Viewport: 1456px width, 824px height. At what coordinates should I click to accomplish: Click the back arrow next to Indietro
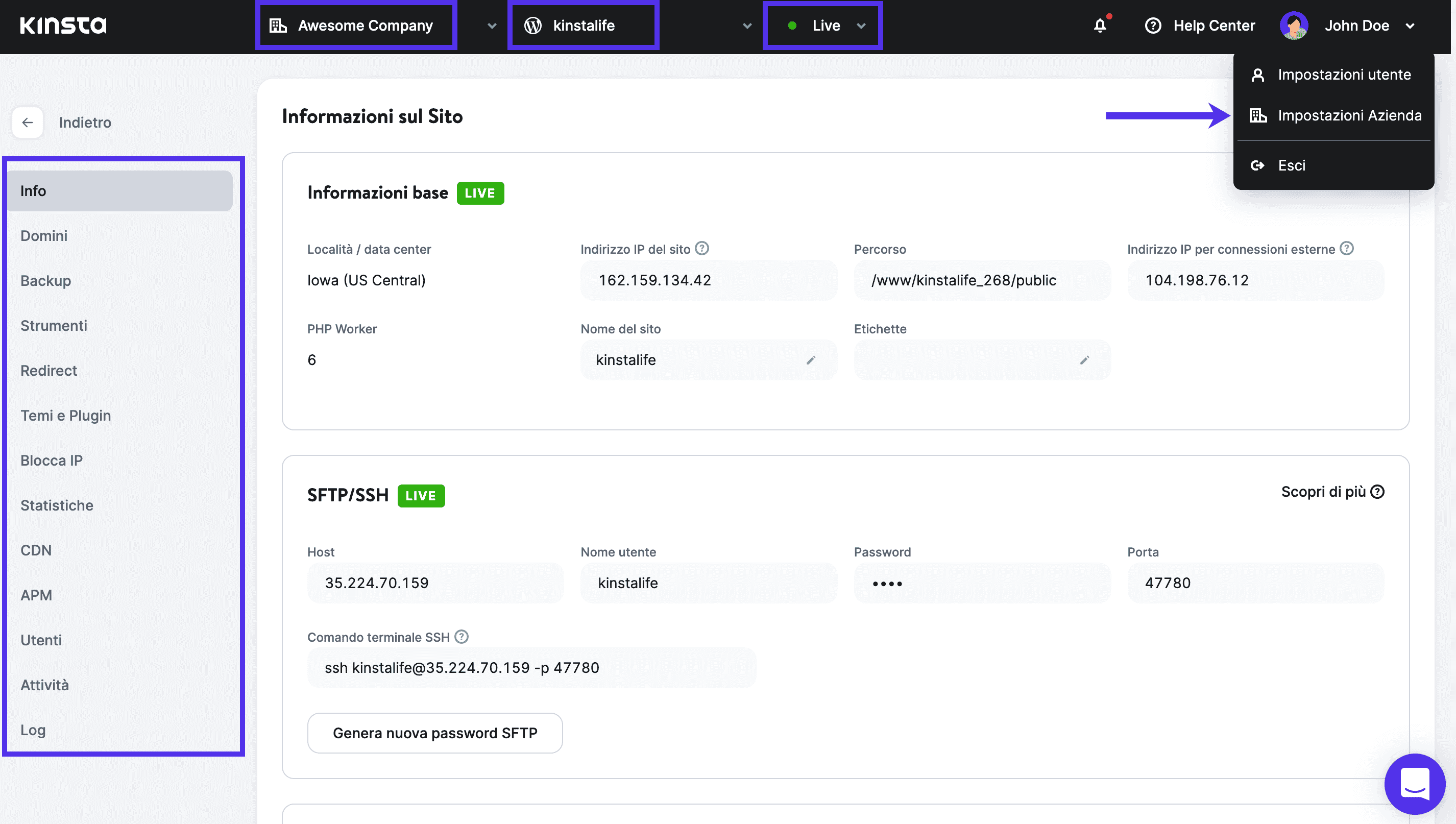point(27,122)
